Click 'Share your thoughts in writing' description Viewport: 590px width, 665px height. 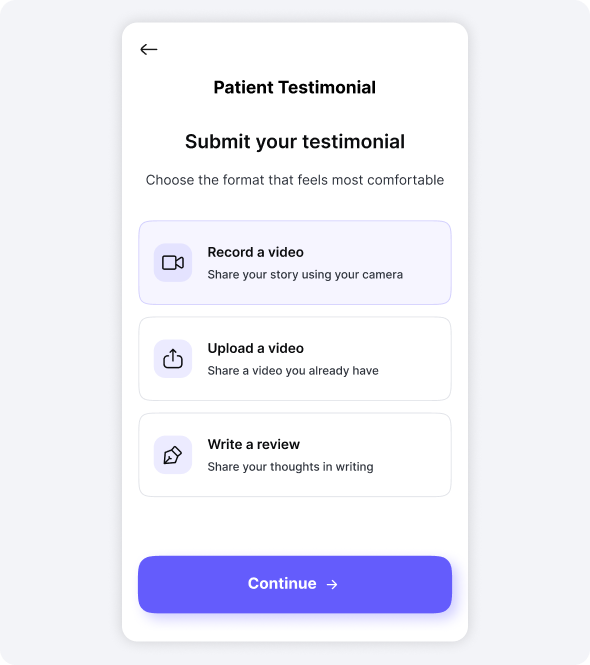290,467
